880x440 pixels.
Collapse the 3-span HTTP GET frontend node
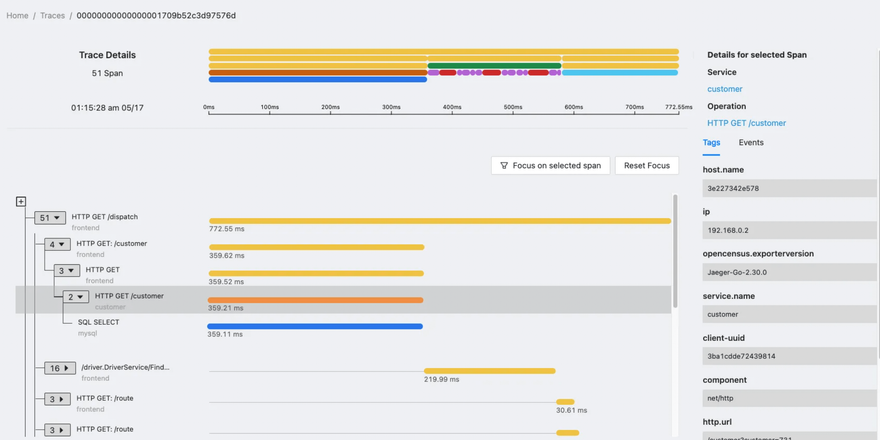(x=66, y=270)
